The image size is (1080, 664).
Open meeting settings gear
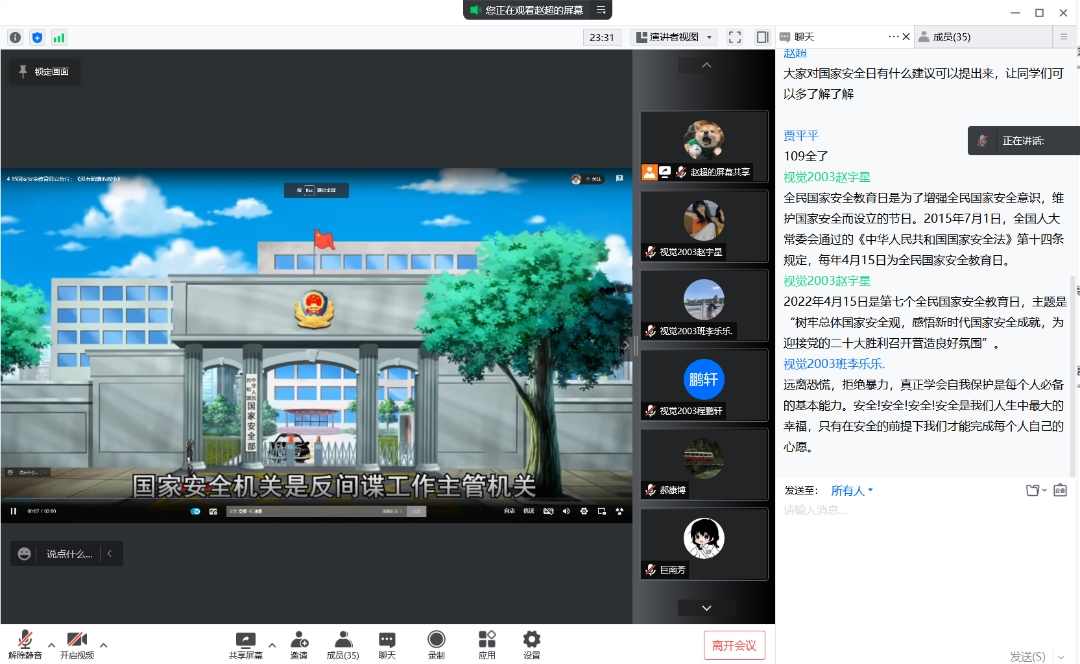pyautogui.click(x=531, y=645)
